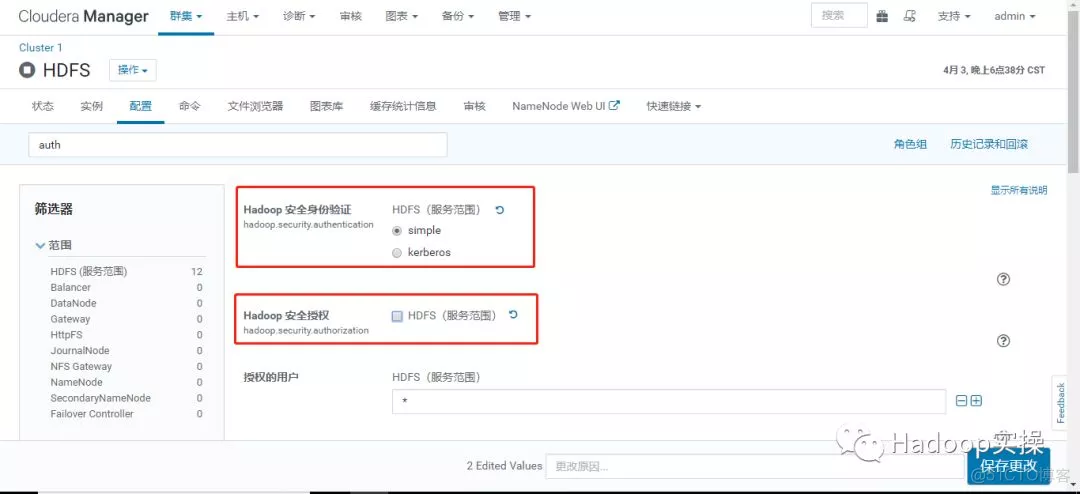Open the 诊断 dropdown menu

(299, 16)
